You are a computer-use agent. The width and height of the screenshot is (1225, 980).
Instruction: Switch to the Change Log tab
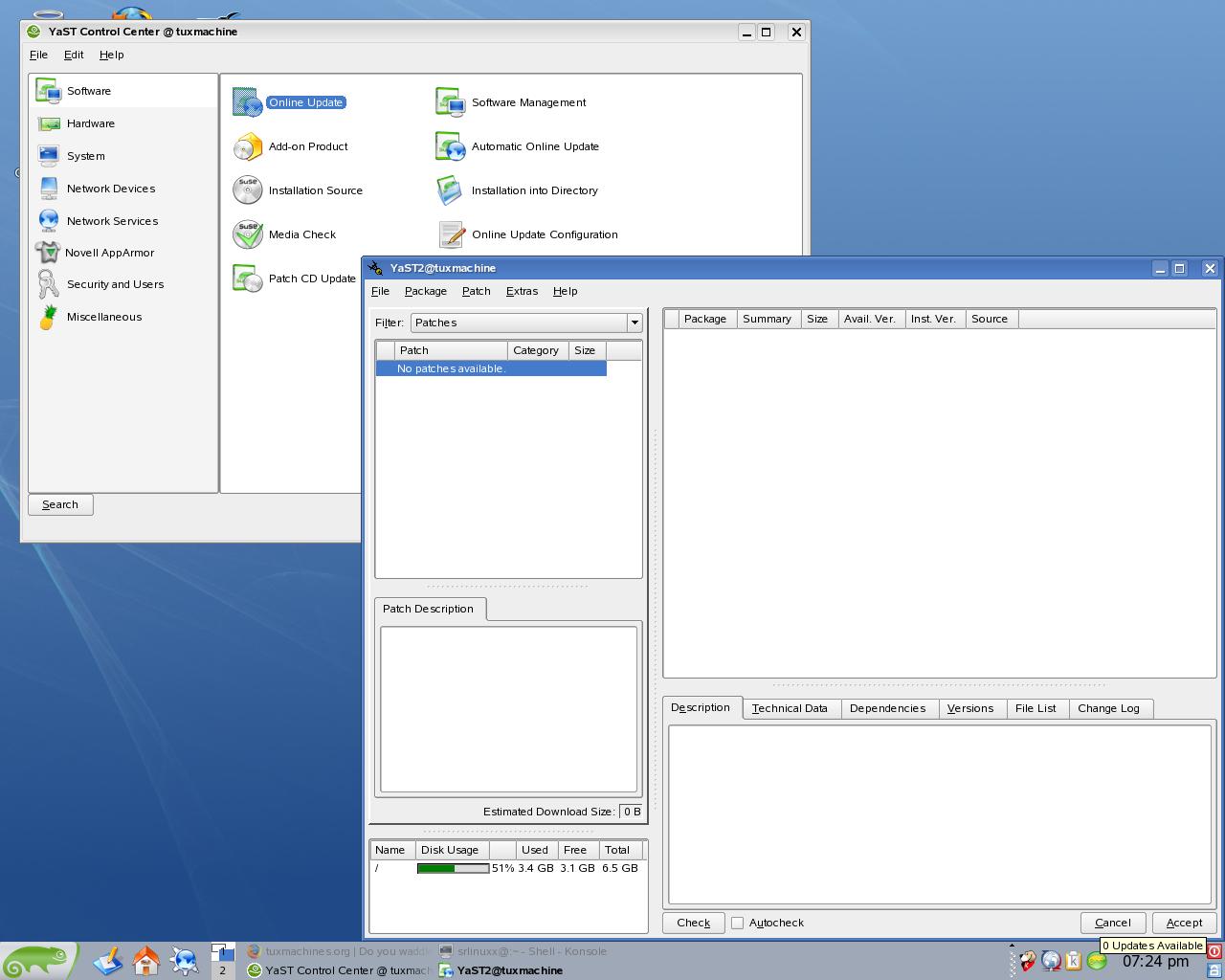1108,708
